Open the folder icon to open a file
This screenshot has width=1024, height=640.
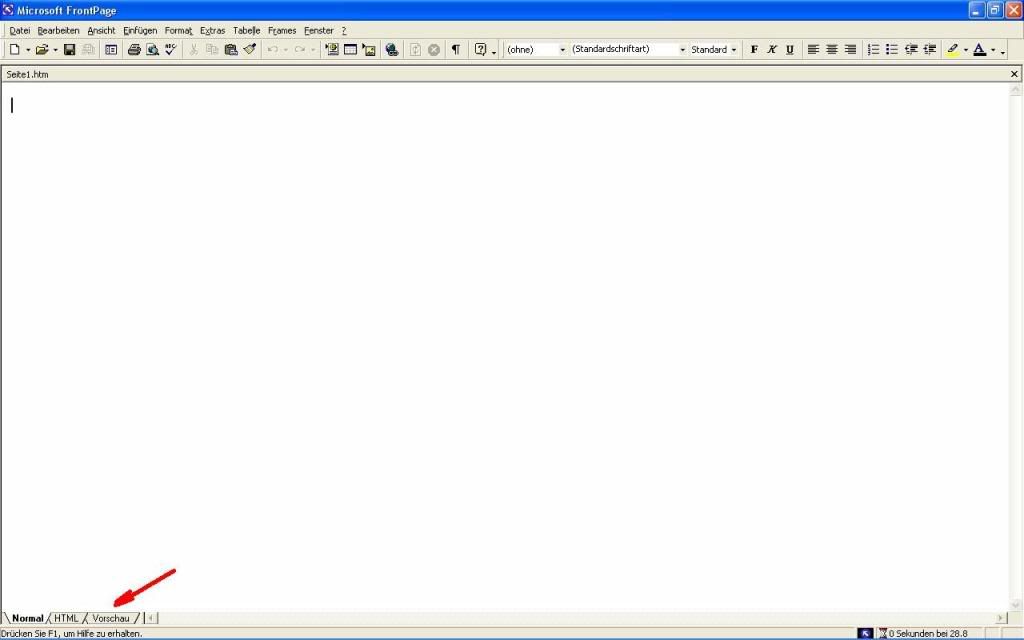pos(42,50)
